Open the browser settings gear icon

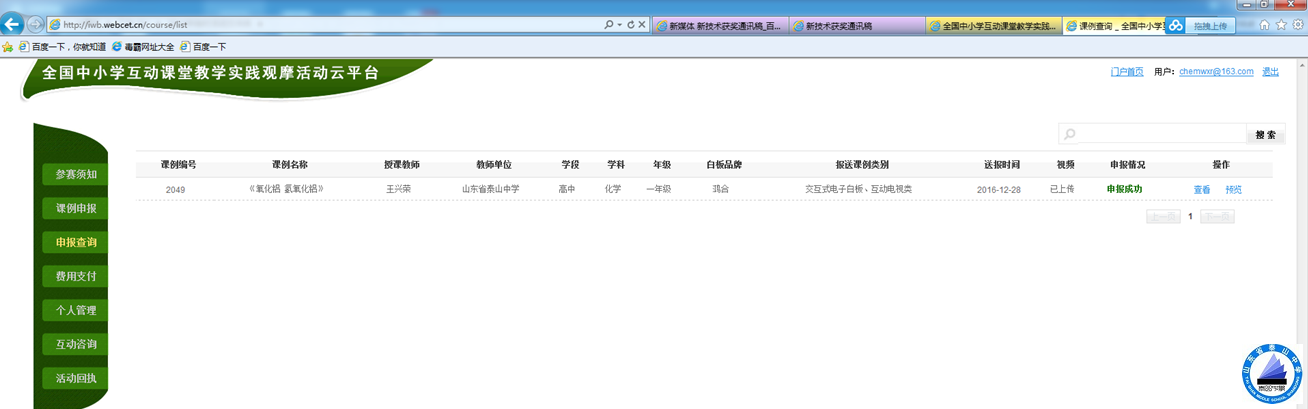tap(1297, 25)
